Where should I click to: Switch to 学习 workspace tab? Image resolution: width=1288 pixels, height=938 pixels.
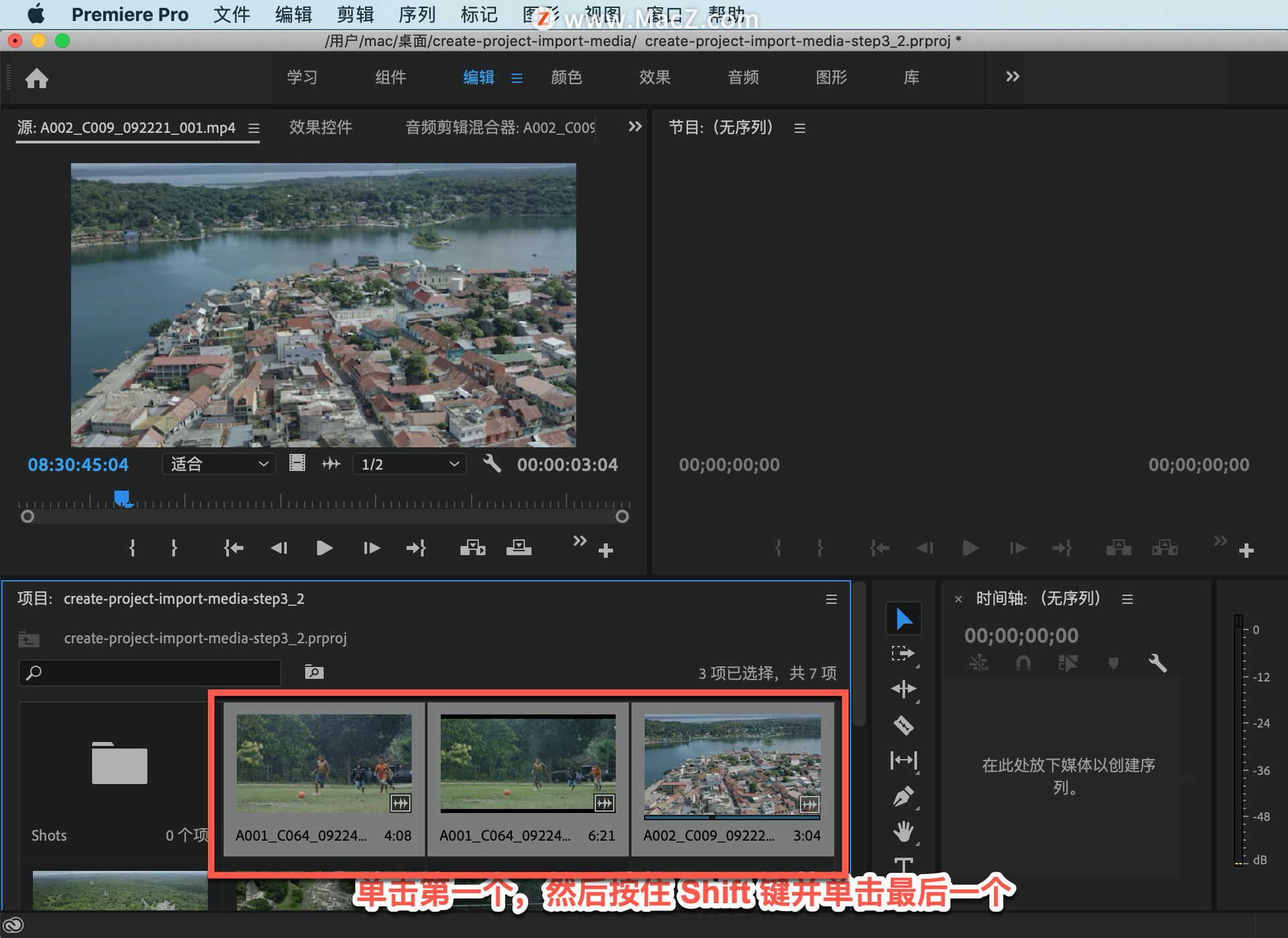coord(302,77)
